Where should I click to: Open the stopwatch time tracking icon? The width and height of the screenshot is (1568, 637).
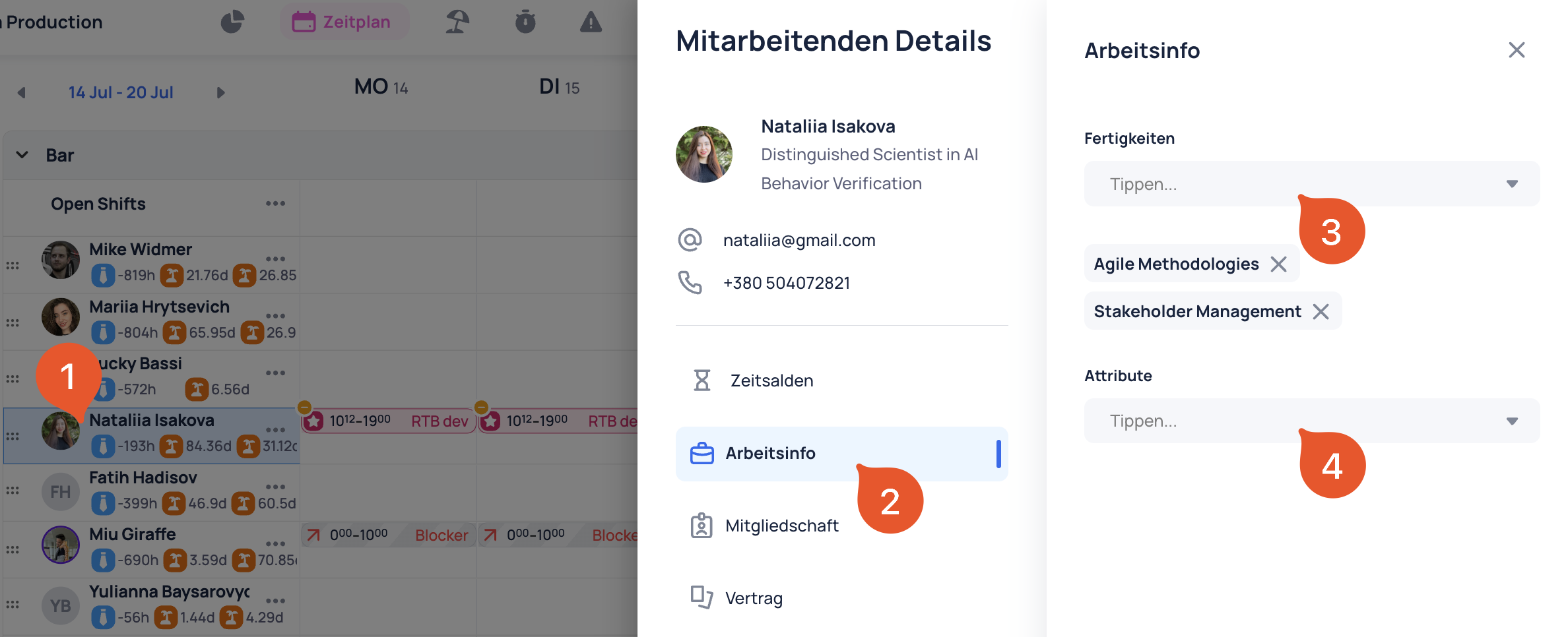coord(525,22)
